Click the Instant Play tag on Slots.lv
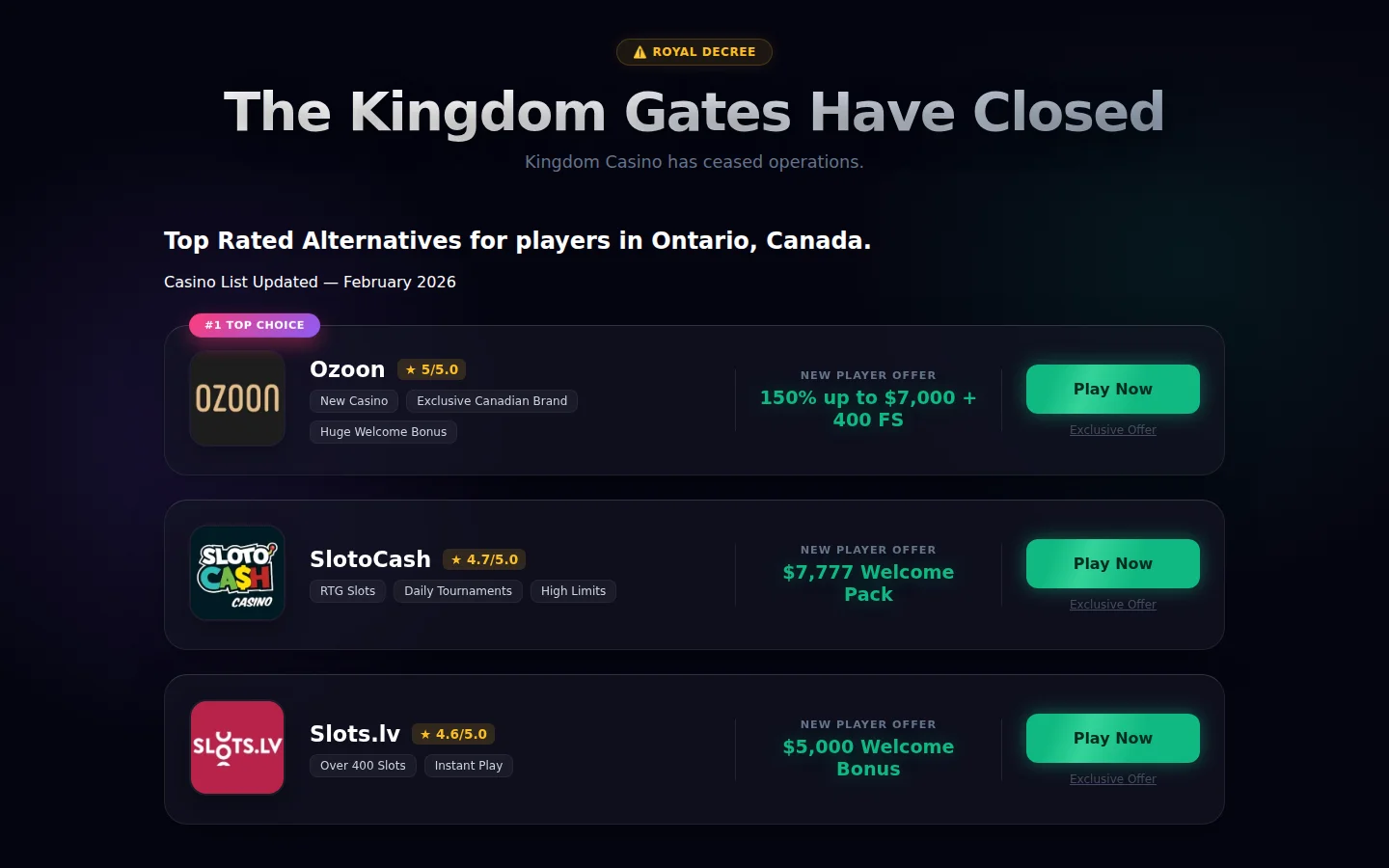 469,765
